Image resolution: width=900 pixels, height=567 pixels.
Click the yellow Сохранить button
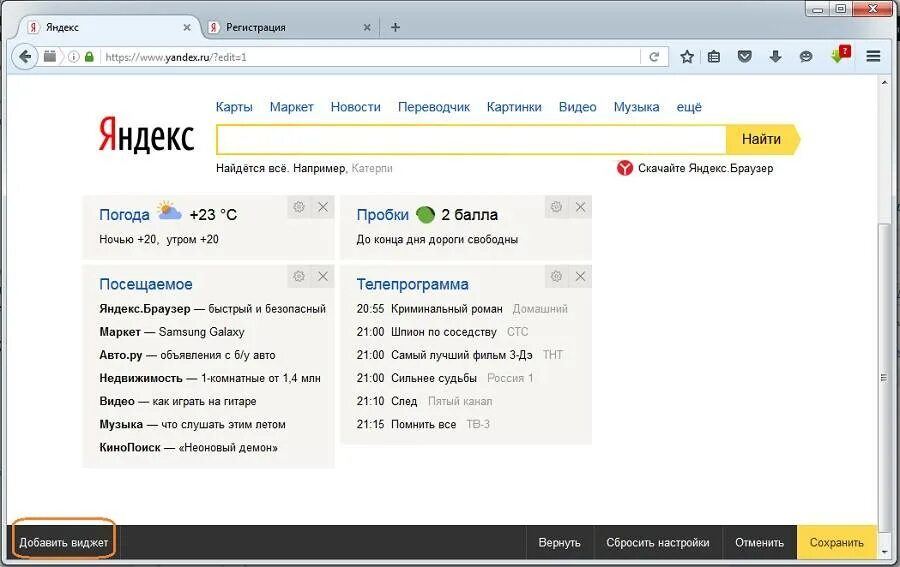tap(837, 542)
